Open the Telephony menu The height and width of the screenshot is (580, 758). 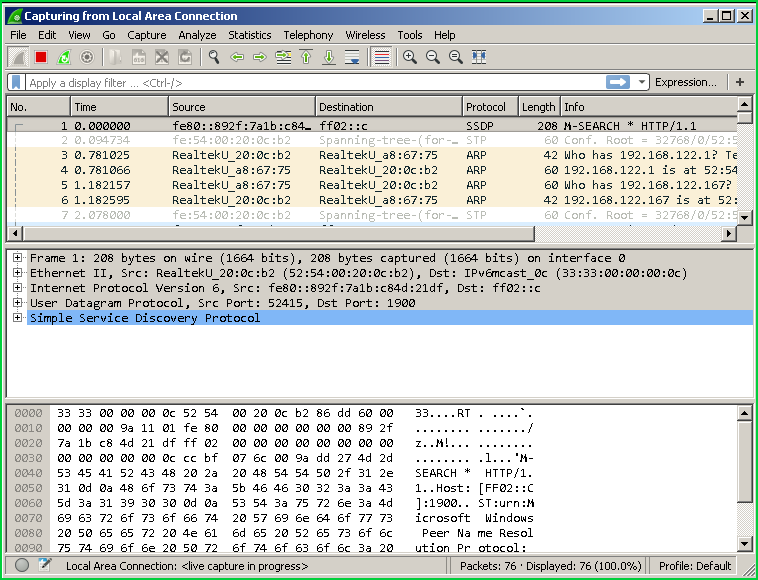[x=308, y=35]
